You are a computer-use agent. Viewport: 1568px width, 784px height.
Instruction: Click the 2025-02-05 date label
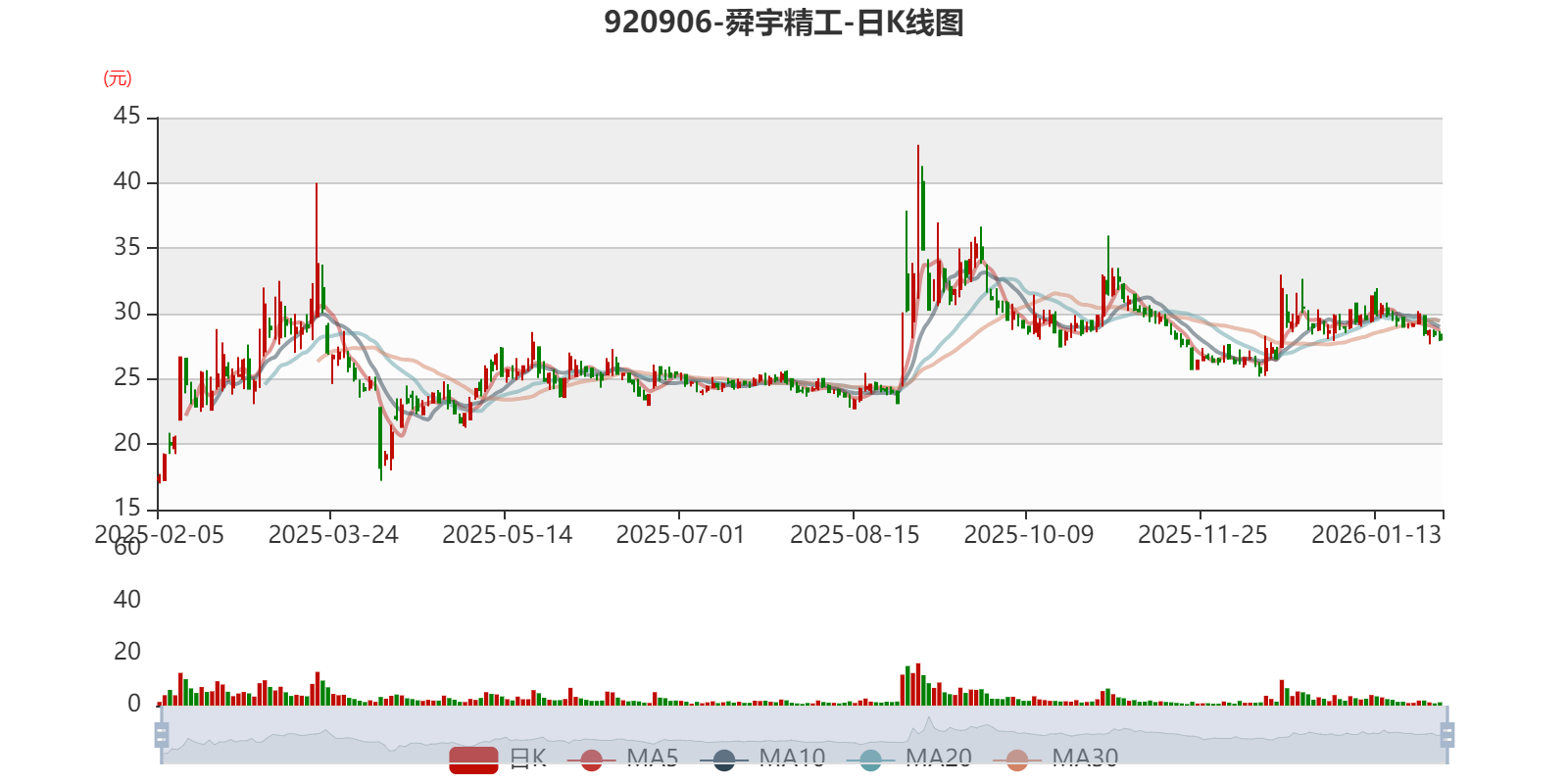tap(160, 535)
